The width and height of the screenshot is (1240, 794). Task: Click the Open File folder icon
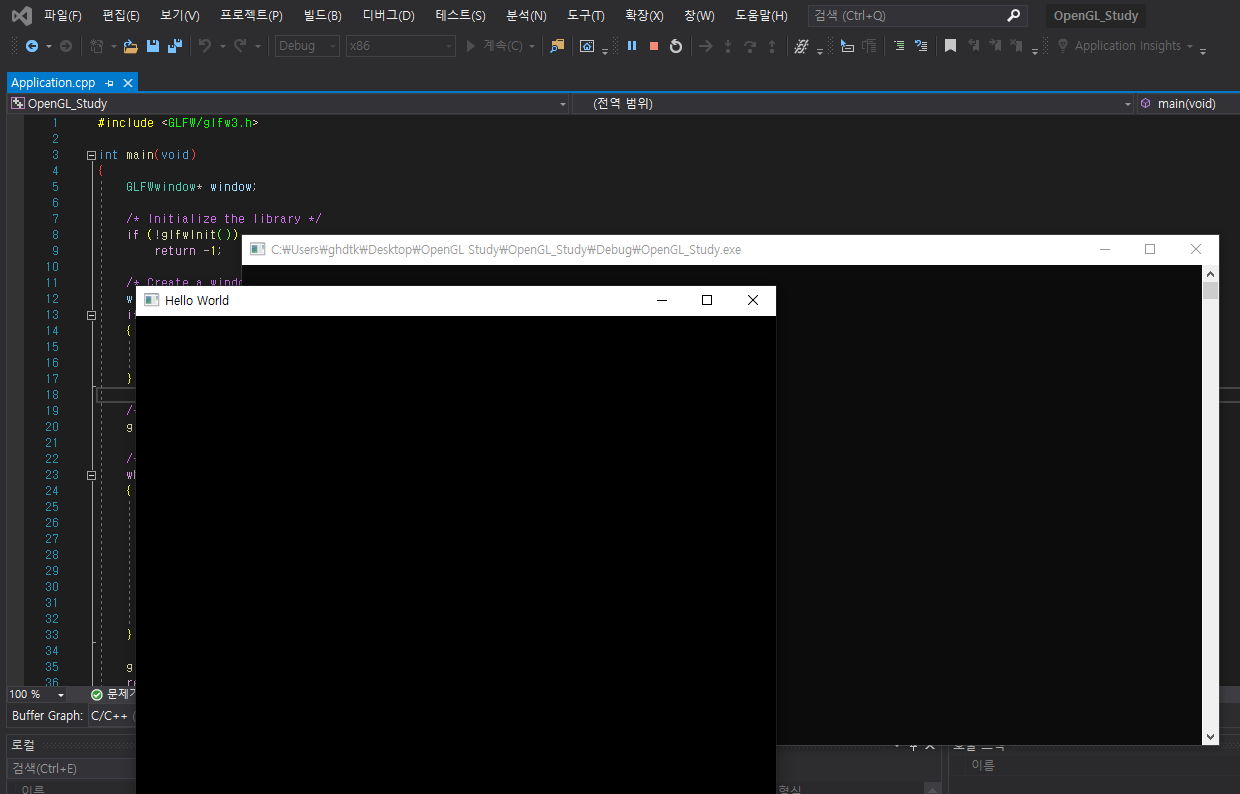[x=130, y=46]
